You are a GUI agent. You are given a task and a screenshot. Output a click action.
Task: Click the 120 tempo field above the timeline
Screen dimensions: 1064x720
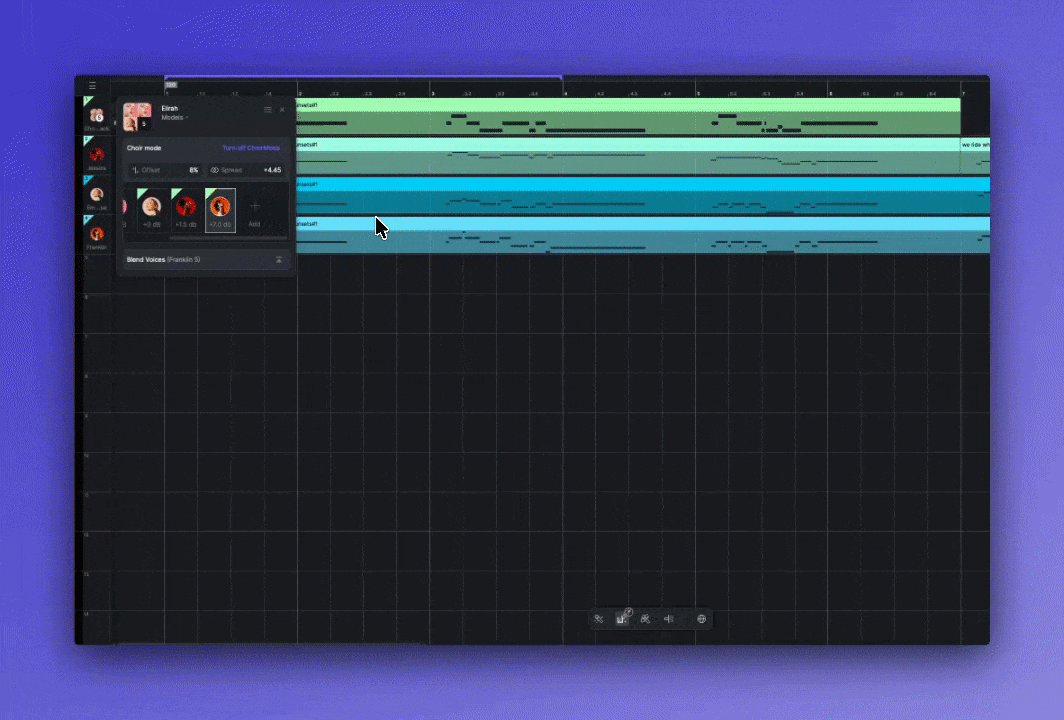point(171,84)
